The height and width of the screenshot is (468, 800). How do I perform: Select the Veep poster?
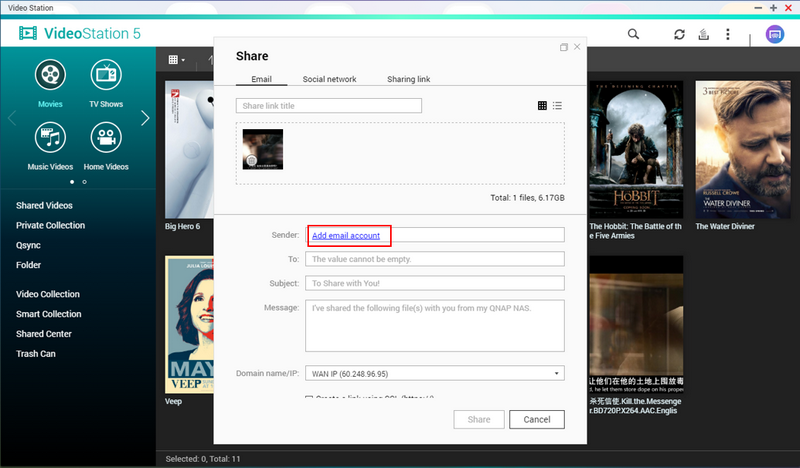pos(189,324)
